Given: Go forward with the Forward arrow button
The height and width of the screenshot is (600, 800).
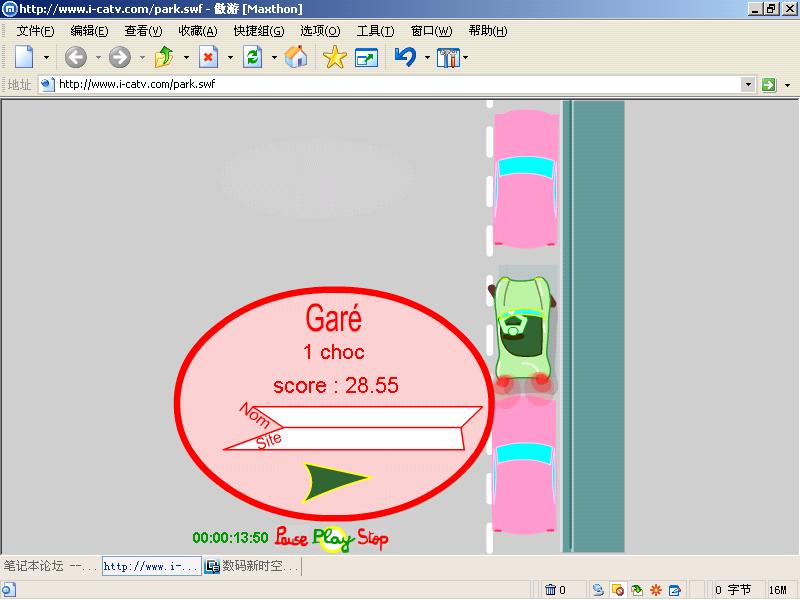Looking at the screenshot, I should coord(120,57).
